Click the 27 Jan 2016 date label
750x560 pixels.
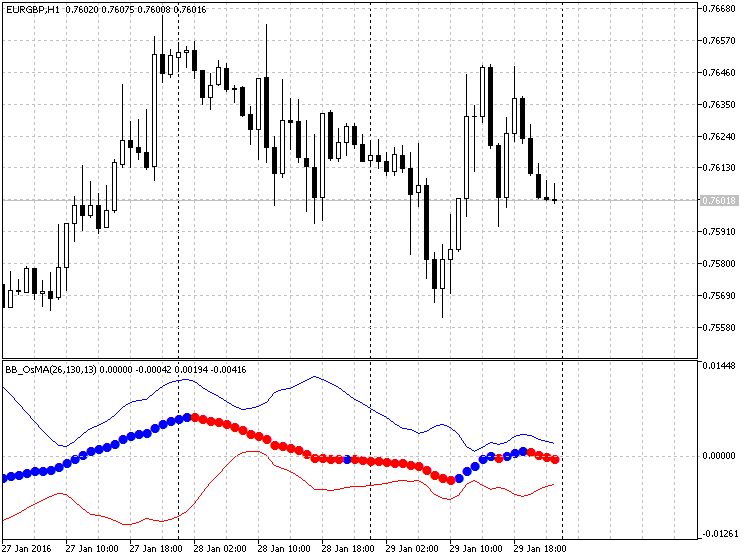pyautogui.click(x=27, y=549)
